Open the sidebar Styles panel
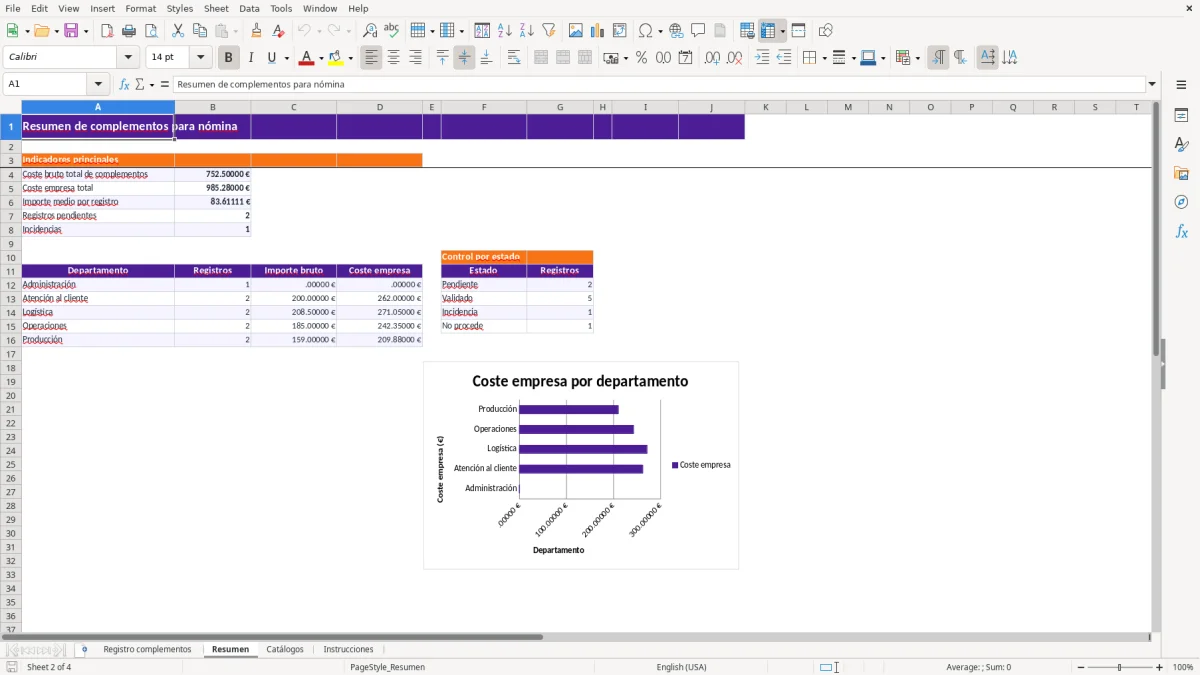This screenshot has width=1200, height=675. click(x=1181, y=144)
